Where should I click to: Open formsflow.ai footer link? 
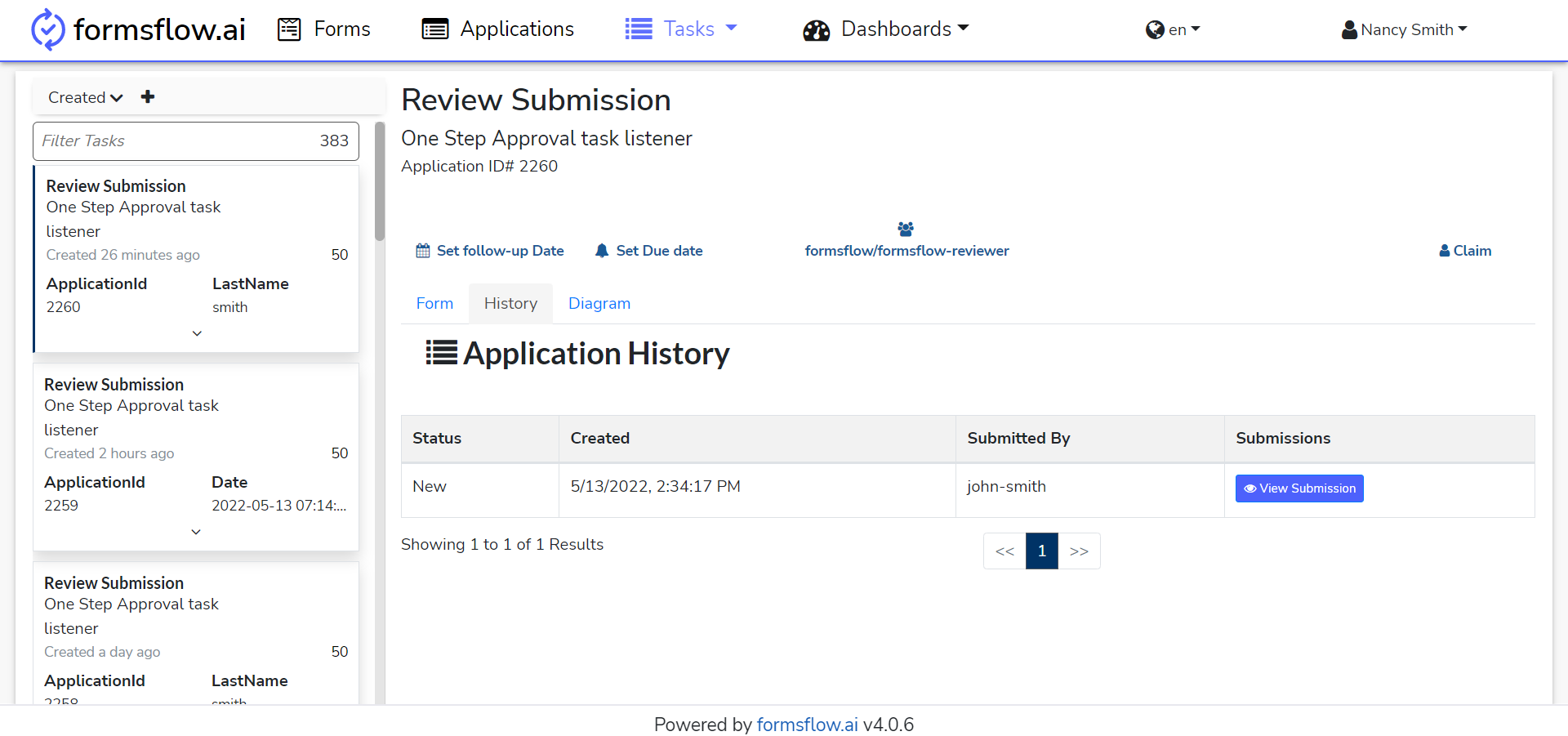click(x=807, y=725)
